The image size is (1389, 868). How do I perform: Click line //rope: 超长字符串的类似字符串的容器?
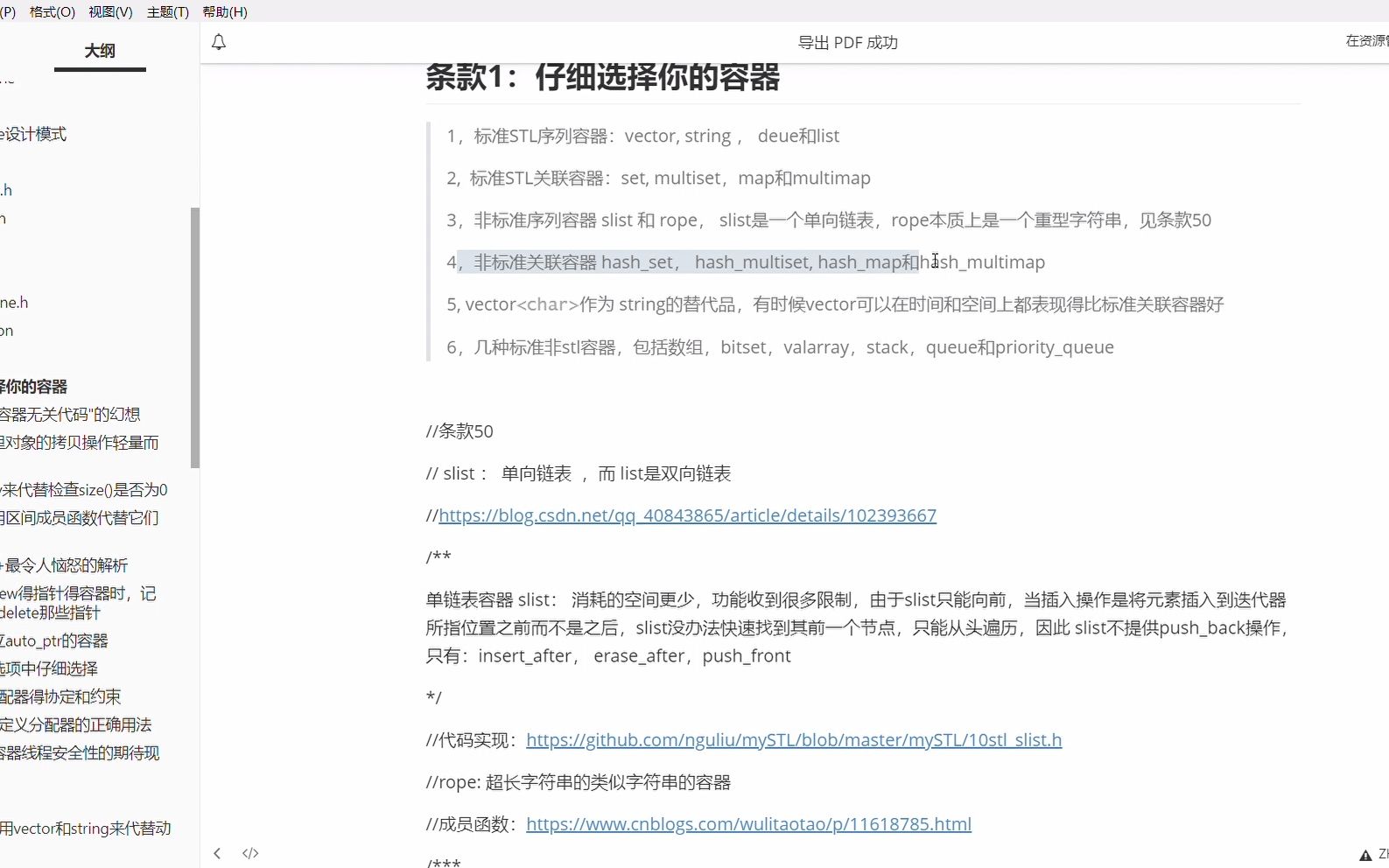(579, 782)
